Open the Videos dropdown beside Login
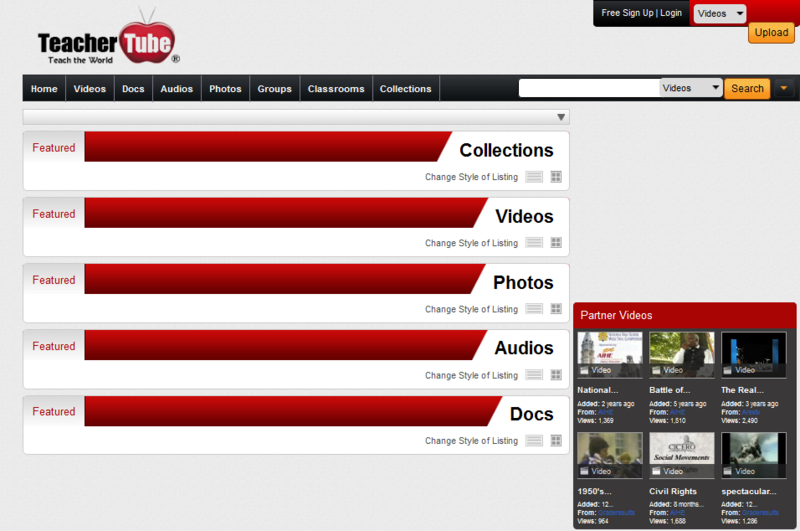 (720, 13)
